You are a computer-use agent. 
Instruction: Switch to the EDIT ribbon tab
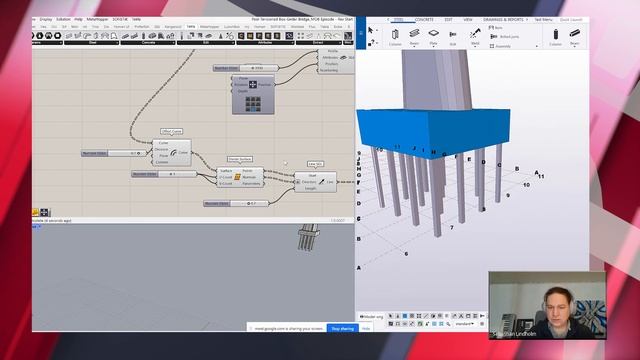tap(448, 20)
